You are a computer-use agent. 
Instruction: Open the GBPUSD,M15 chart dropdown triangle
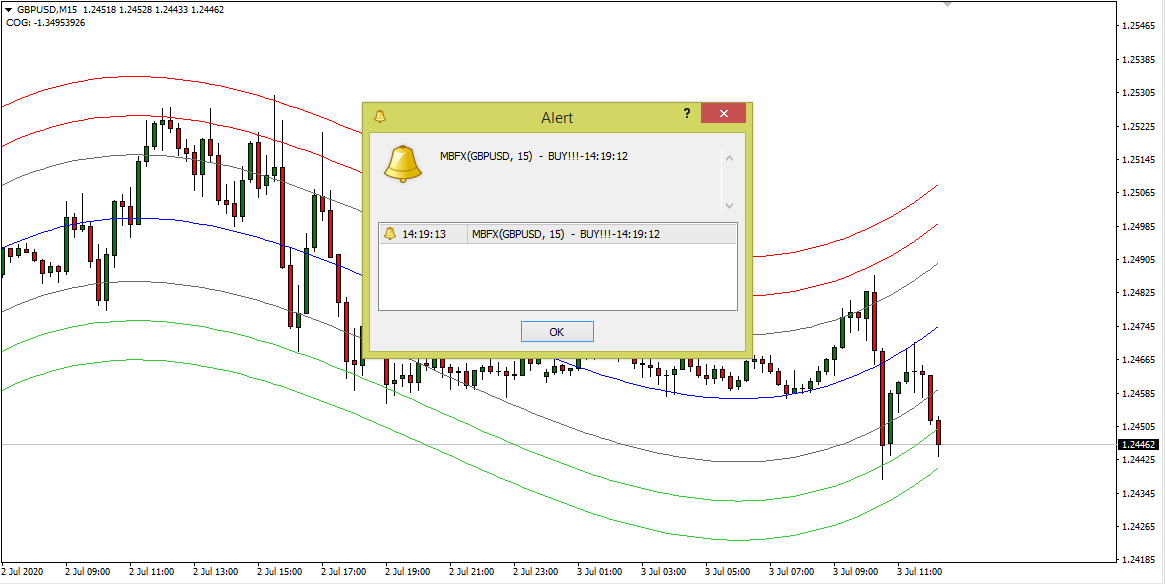click(8, 9)
